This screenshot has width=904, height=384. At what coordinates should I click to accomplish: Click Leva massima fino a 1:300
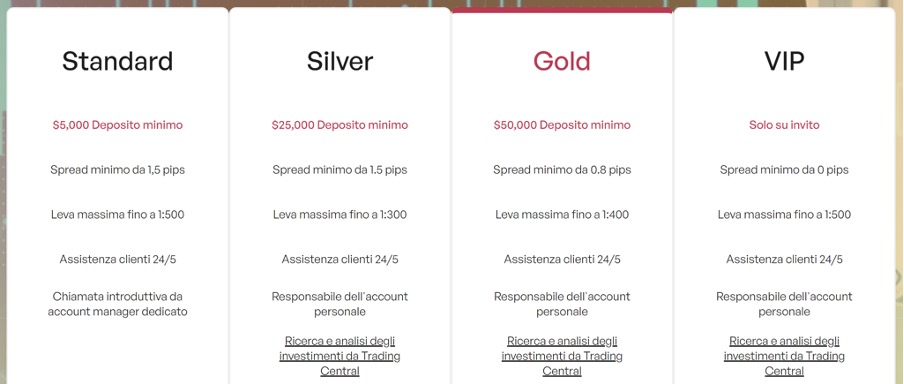coord(340,214)
